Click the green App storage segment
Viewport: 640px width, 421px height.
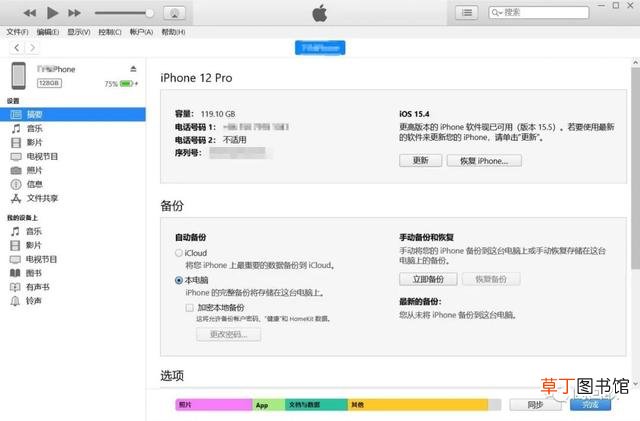point(269,405)
